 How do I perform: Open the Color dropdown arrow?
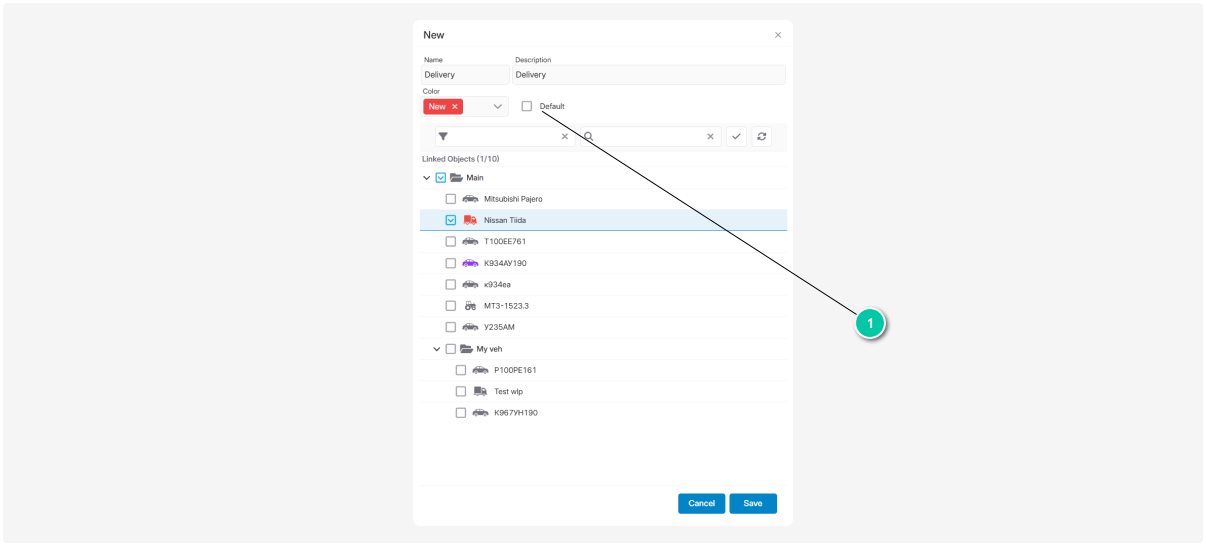click(x=497, y=106)
